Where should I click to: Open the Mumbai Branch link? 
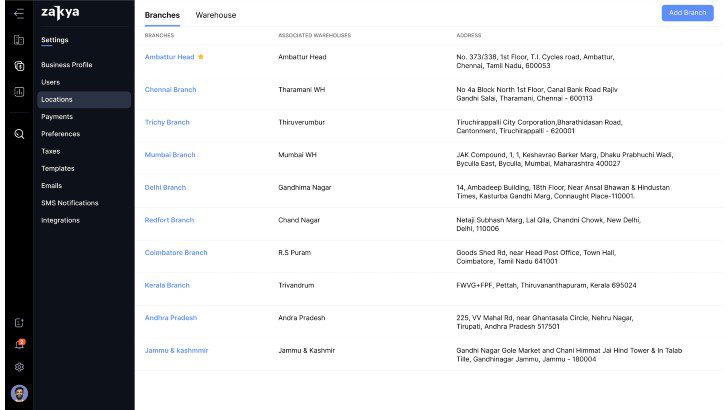point(170,155)
